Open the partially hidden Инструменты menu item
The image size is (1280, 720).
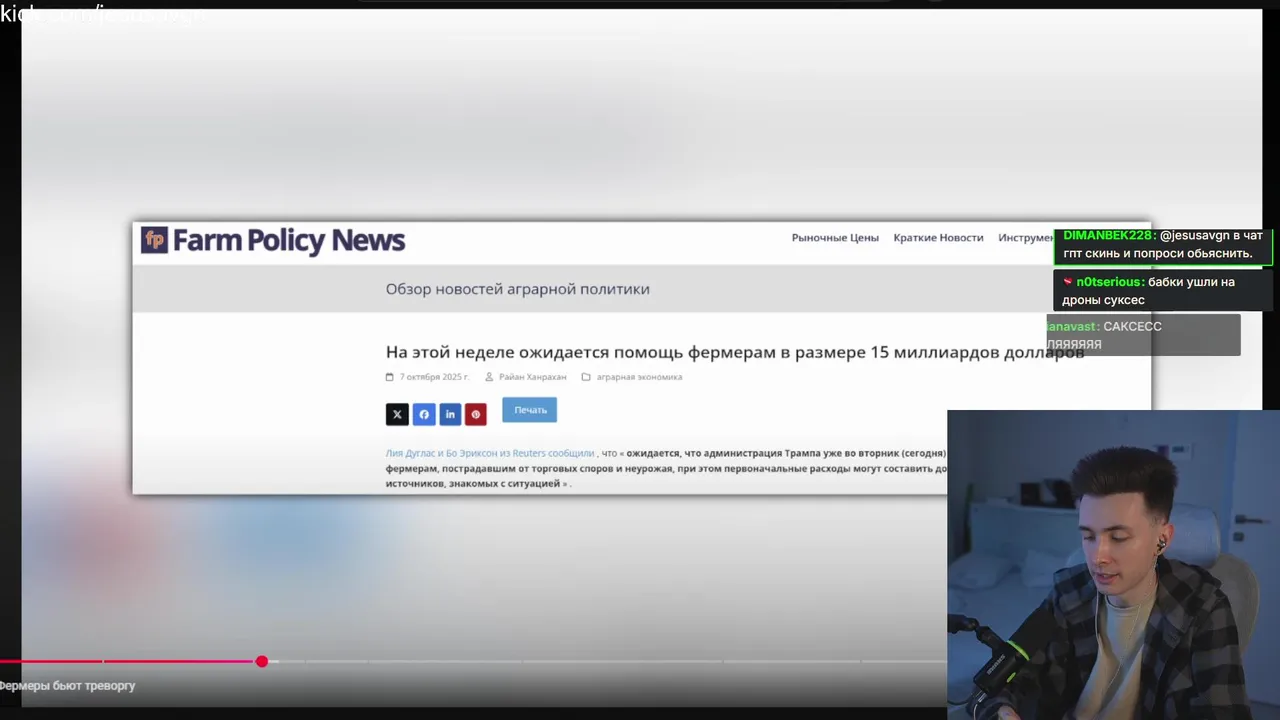click(1025, 238)
